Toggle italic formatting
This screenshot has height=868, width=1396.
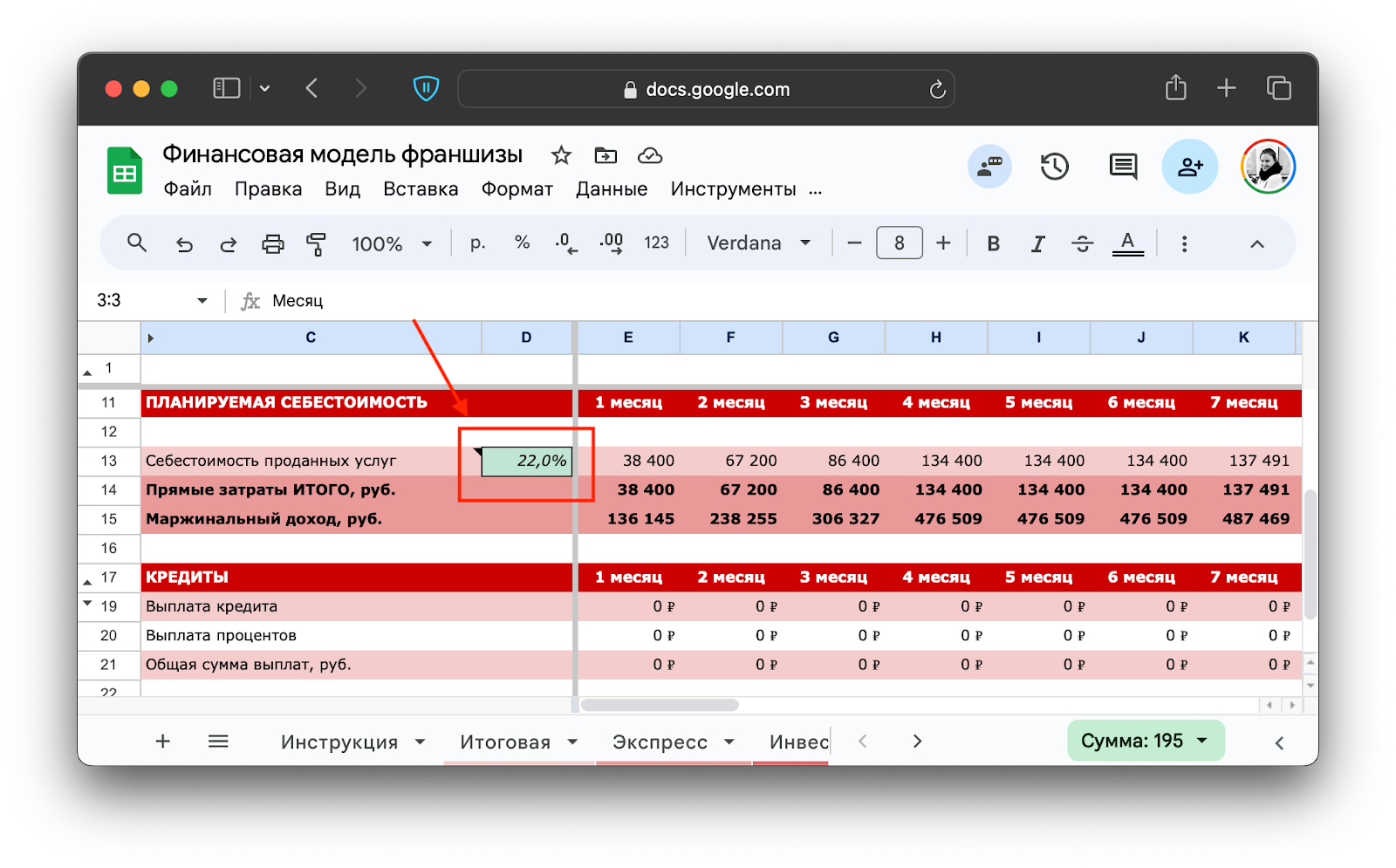tap(1037, 244)
